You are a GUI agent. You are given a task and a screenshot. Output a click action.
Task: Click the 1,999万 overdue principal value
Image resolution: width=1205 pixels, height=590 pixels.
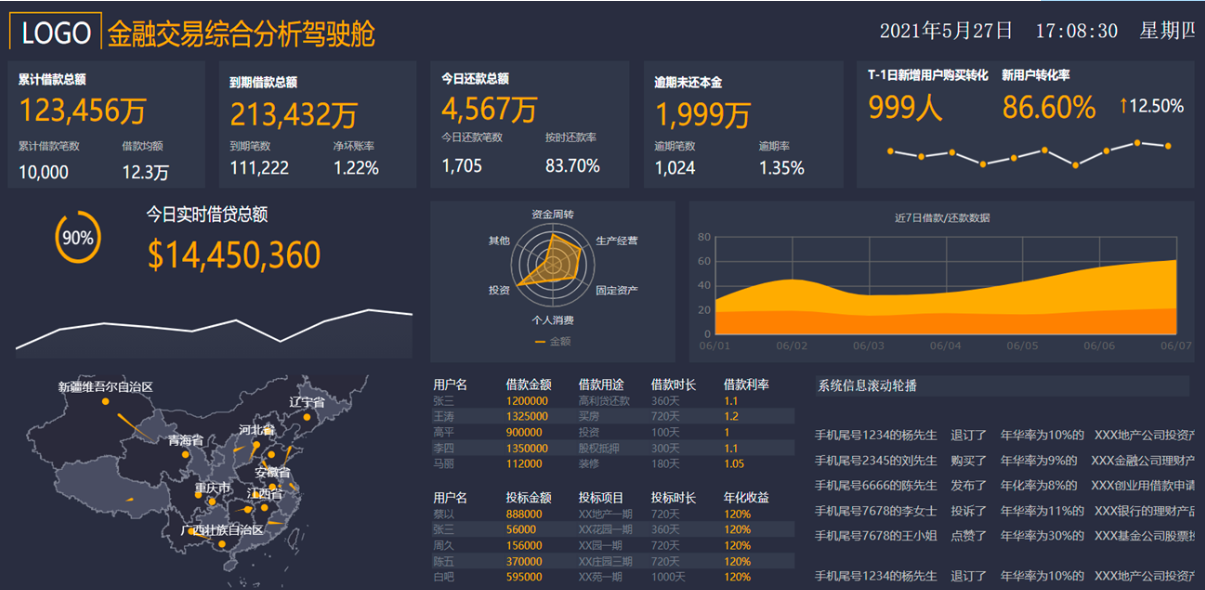pos(702,115)
